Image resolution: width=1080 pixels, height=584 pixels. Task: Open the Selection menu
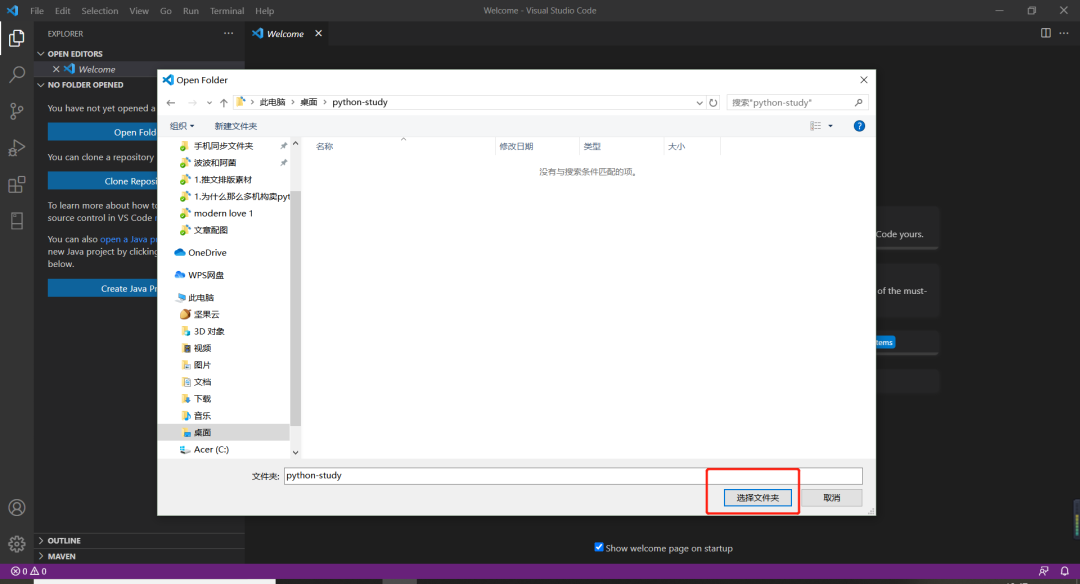tap(100, 10)
